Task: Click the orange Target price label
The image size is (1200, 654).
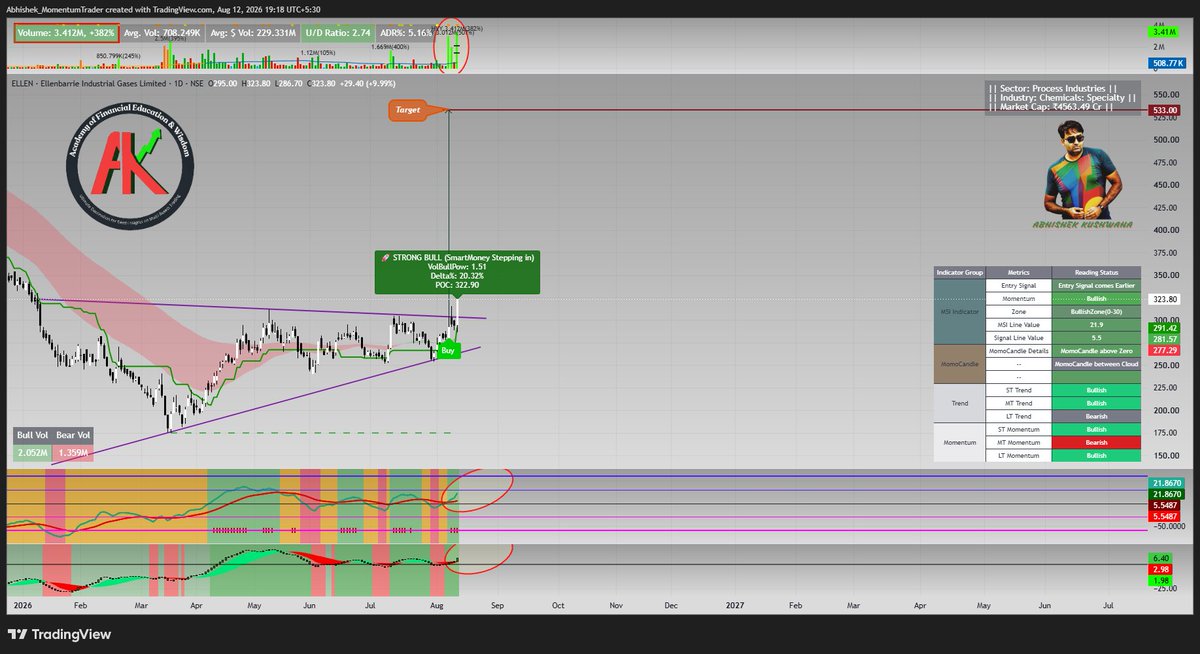Action: tap(410, 110)
